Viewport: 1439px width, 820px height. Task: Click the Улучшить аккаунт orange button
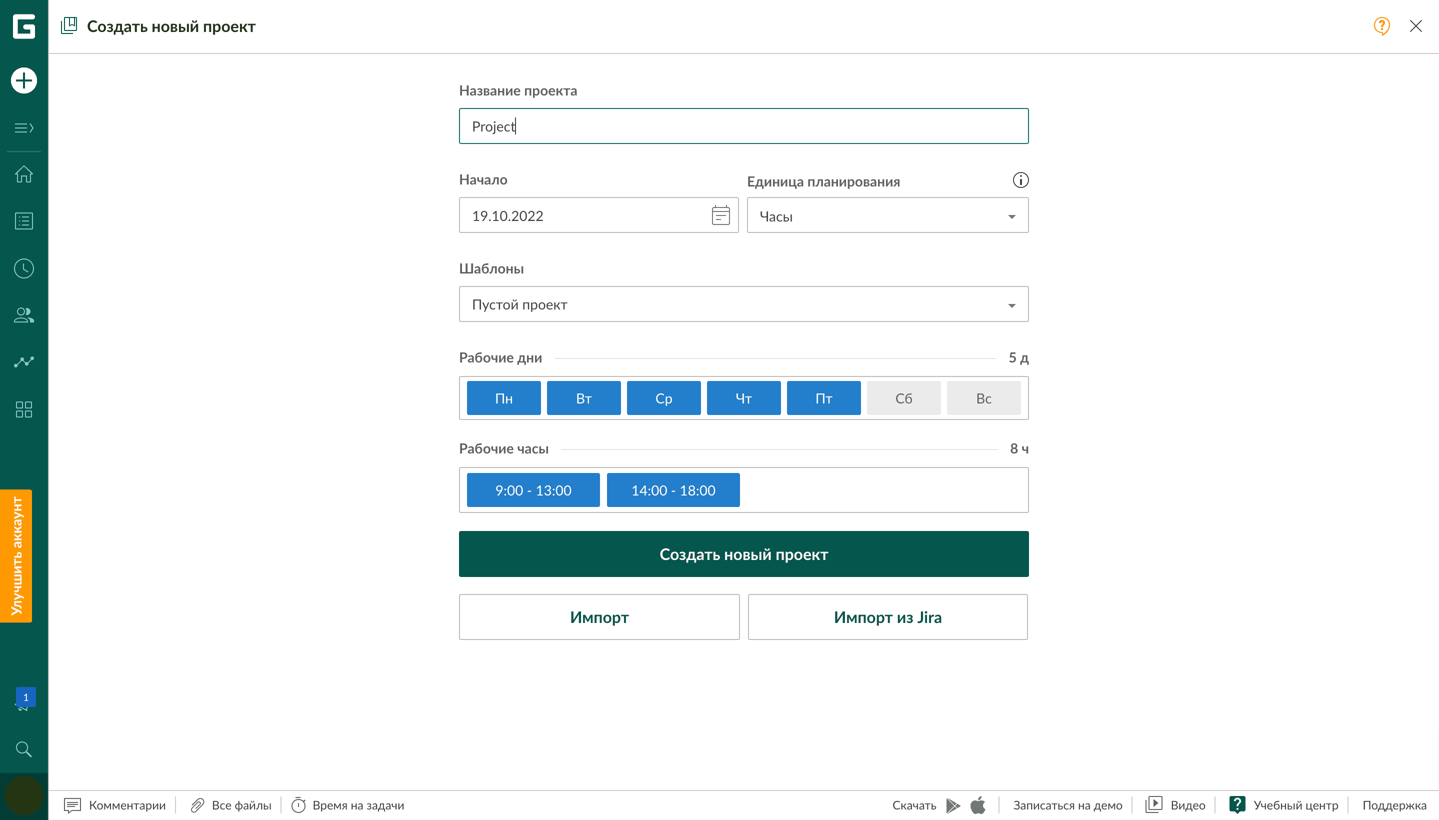coord(16,556)
